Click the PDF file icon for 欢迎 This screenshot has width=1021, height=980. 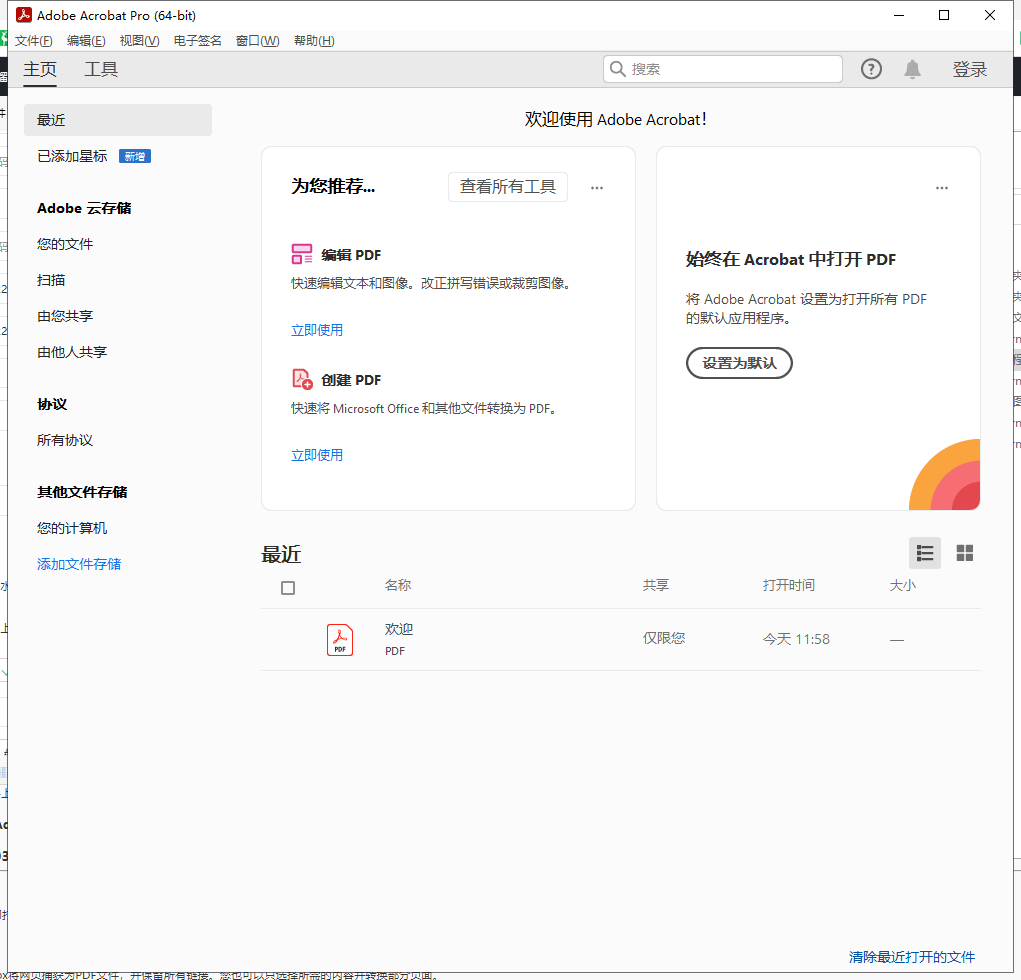click(x=340, y=640)
